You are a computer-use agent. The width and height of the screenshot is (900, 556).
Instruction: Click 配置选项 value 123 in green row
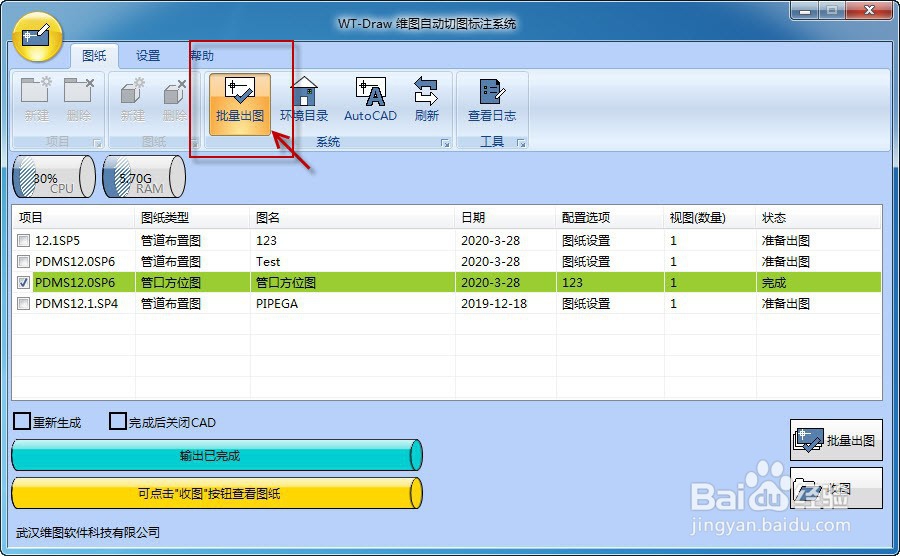pyautogui.click(x=572, y=283)
